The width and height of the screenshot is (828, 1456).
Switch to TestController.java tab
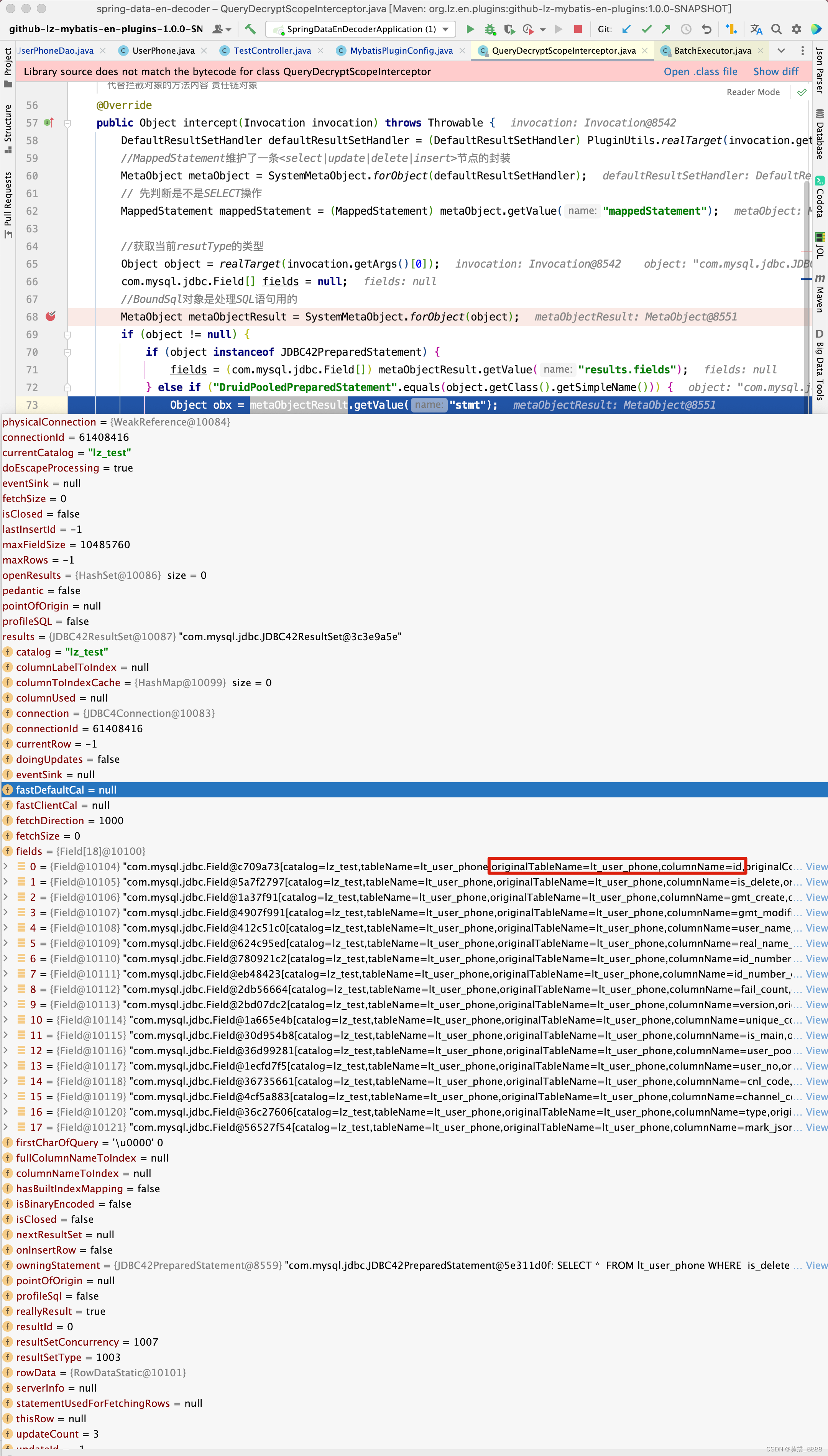coord(272,51)
